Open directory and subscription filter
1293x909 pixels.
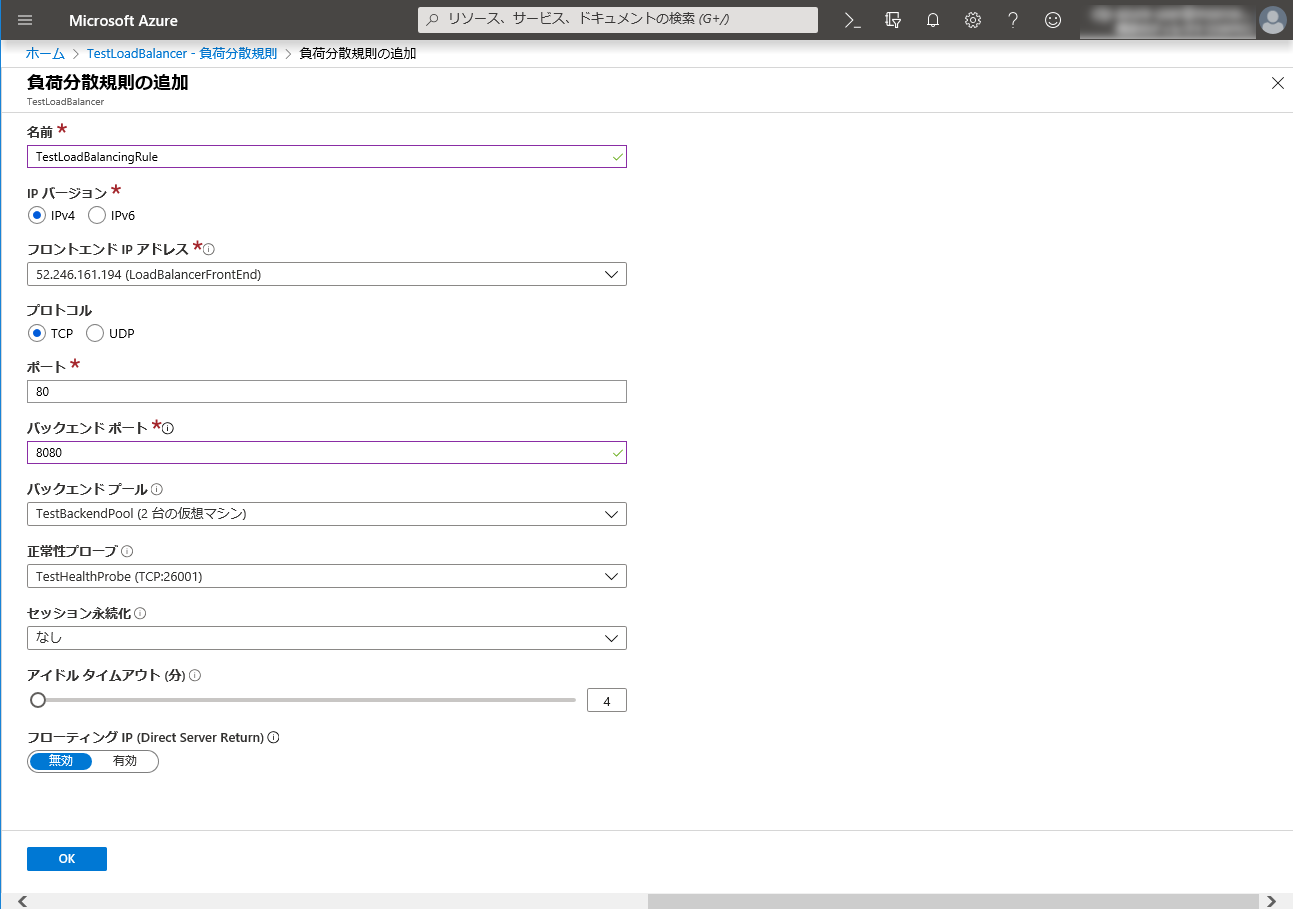(x=893, y=20)
